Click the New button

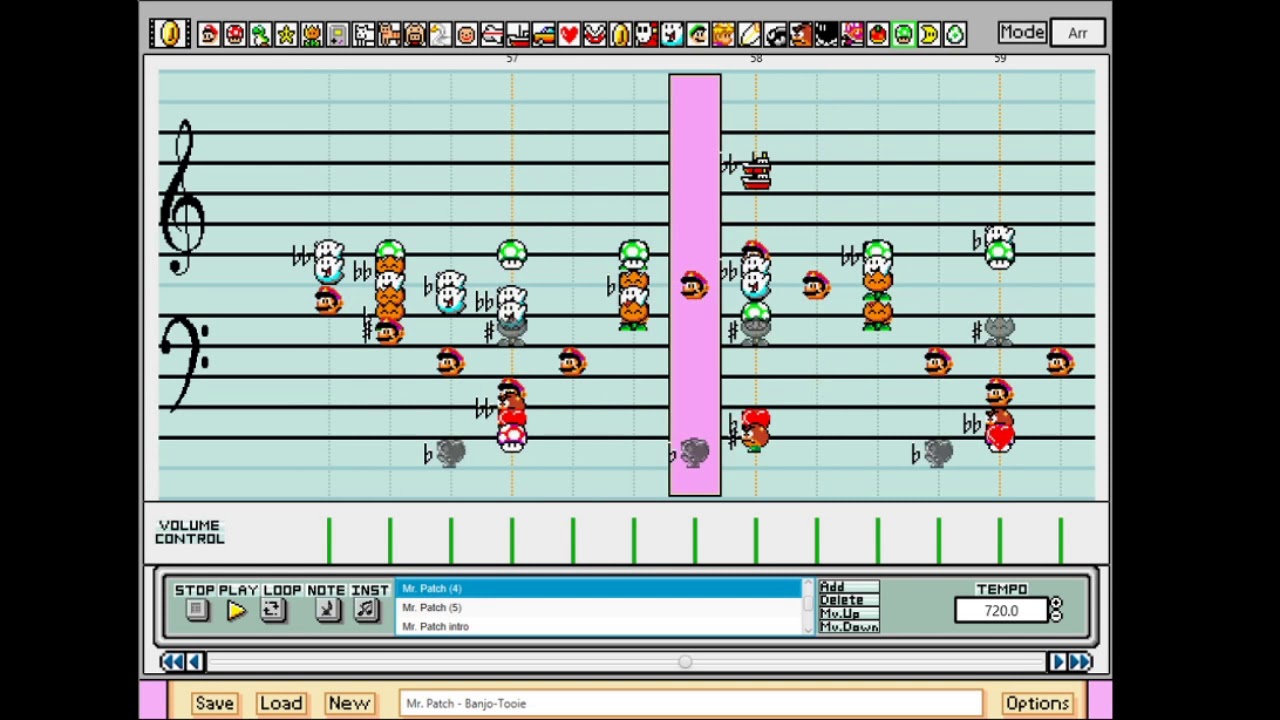(x=349, y=703)
